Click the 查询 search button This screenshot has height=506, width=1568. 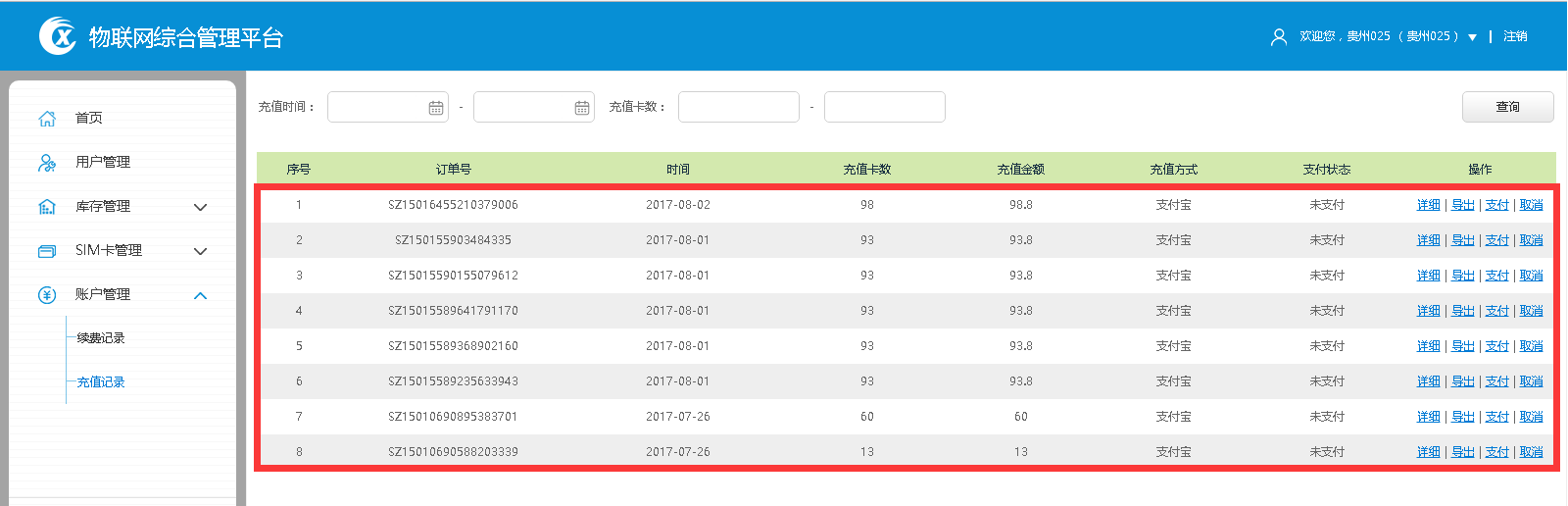1507,107
